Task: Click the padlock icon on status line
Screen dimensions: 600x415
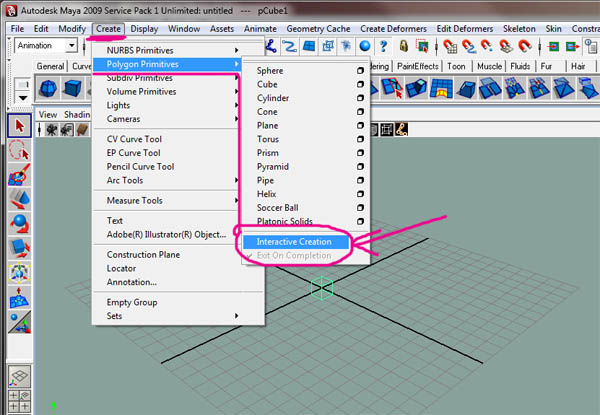Action: pos(403,46)
